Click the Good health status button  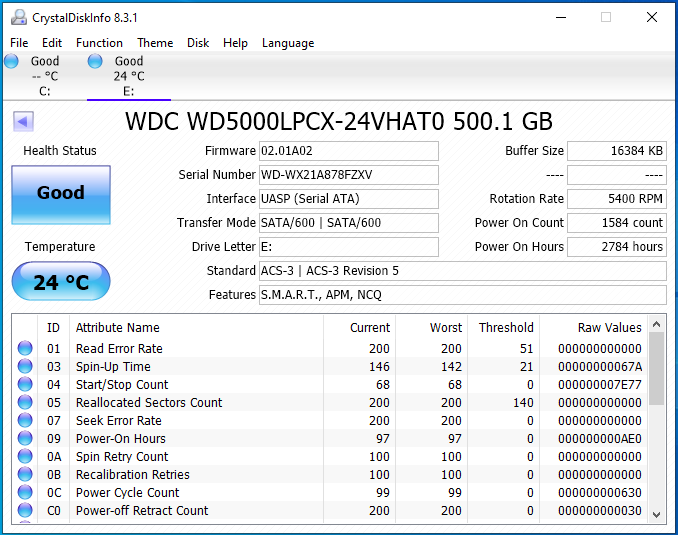[x=61, y=194]
